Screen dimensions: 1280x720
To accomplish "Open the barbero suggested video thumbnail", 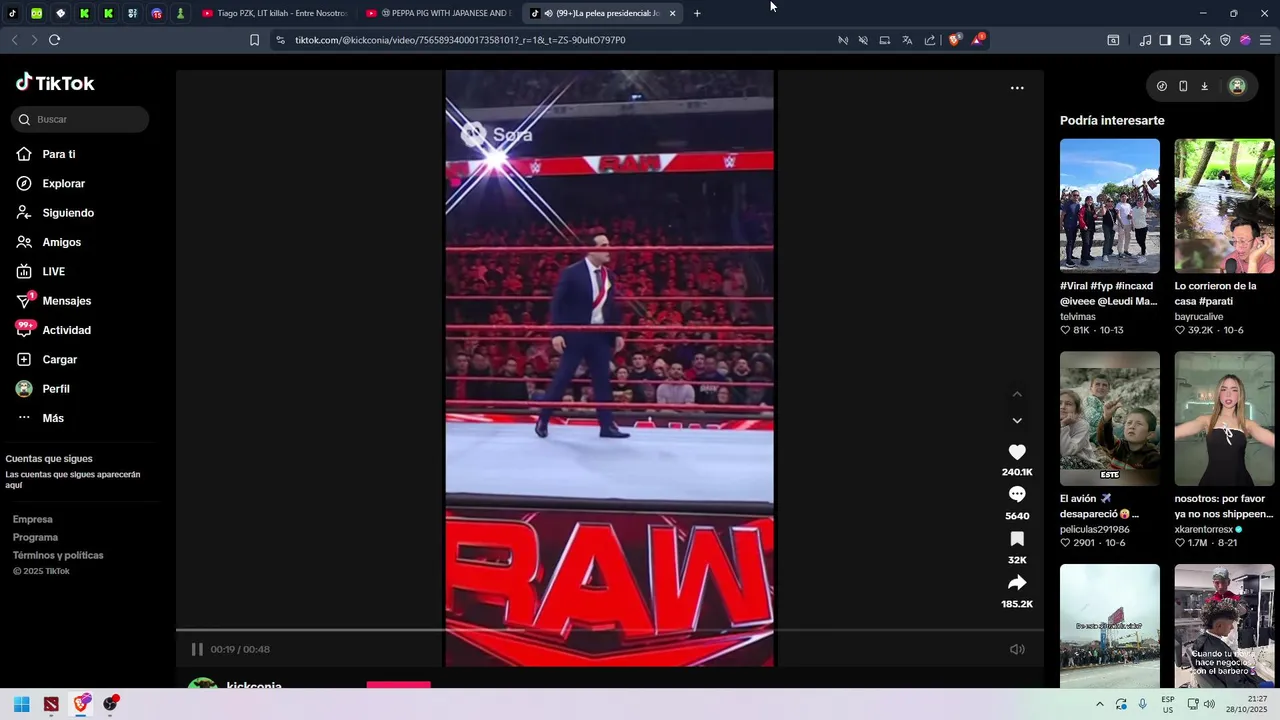I will coord(1224,626).
